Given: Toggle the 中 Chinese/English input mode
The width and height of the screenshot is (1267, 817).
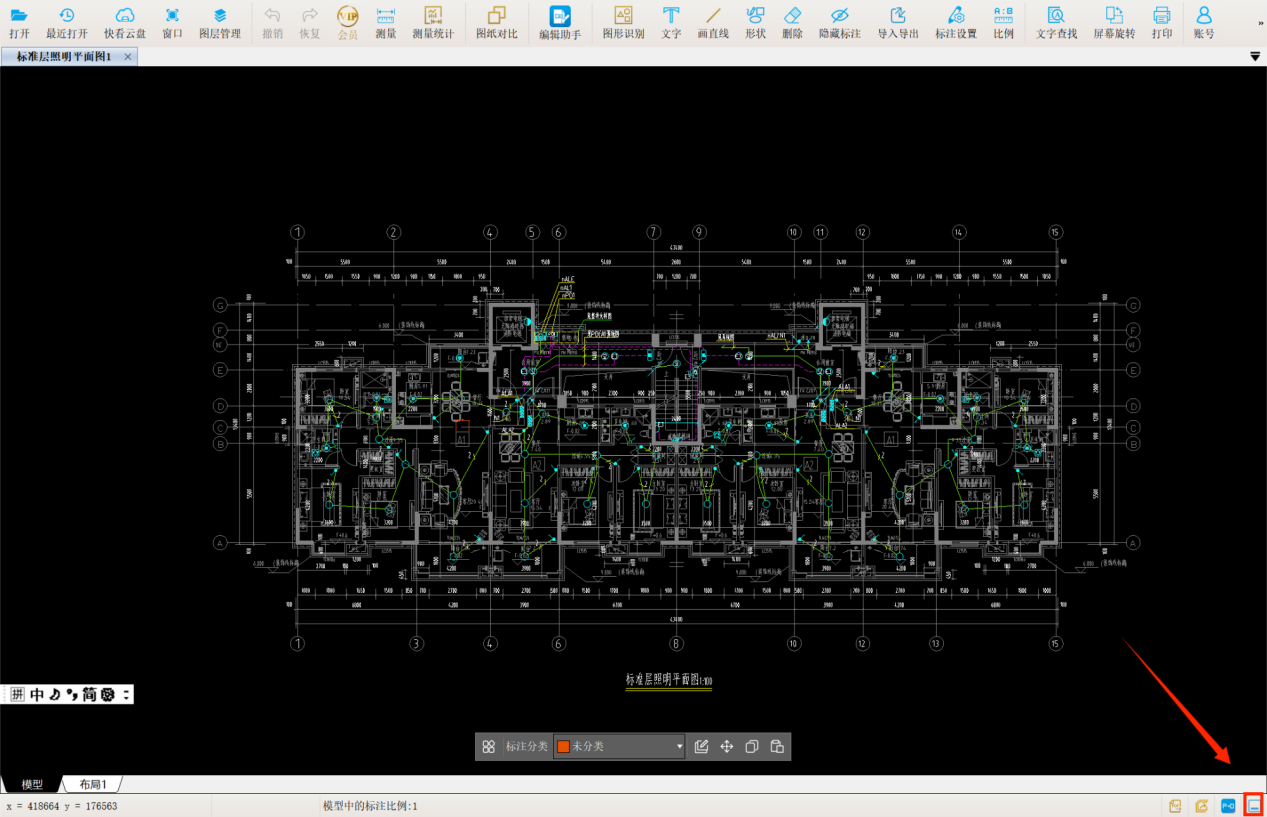Looking at the screenshot, I should (37, 695).
